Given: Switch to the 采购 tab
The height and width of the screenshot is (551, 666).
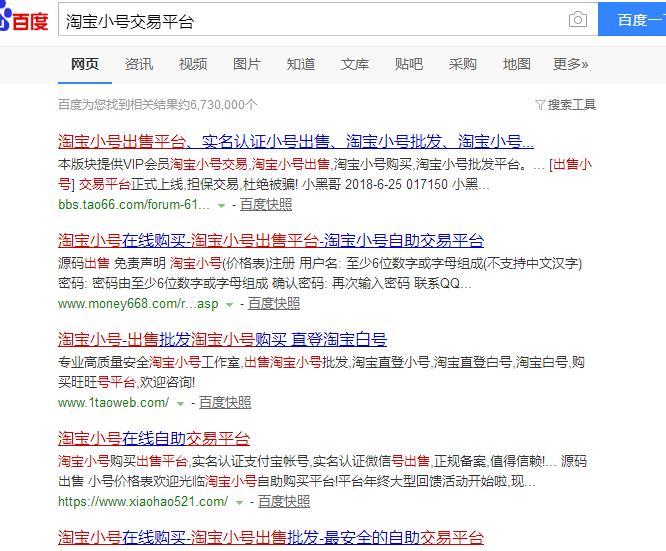Looking at the screenshot, I should 463,64.
